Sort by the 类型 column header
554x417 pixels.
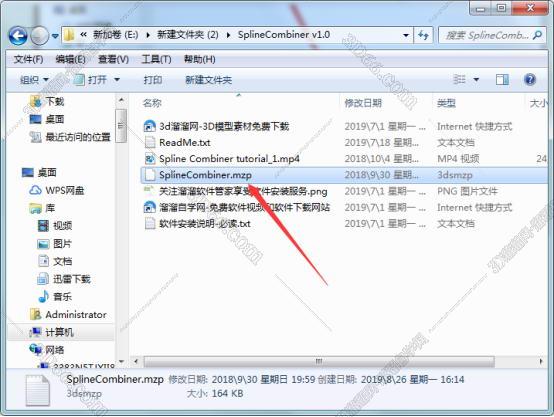tap(446, 103)
